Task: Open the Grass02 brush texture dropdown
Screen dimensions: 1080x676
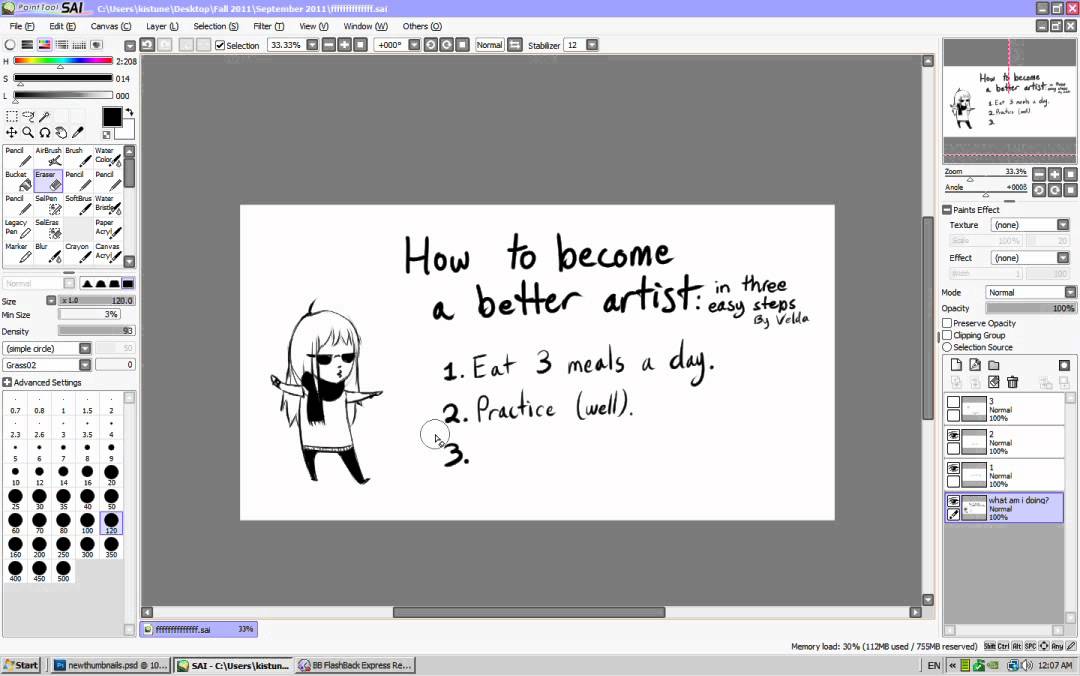Action: pos(85,365)
